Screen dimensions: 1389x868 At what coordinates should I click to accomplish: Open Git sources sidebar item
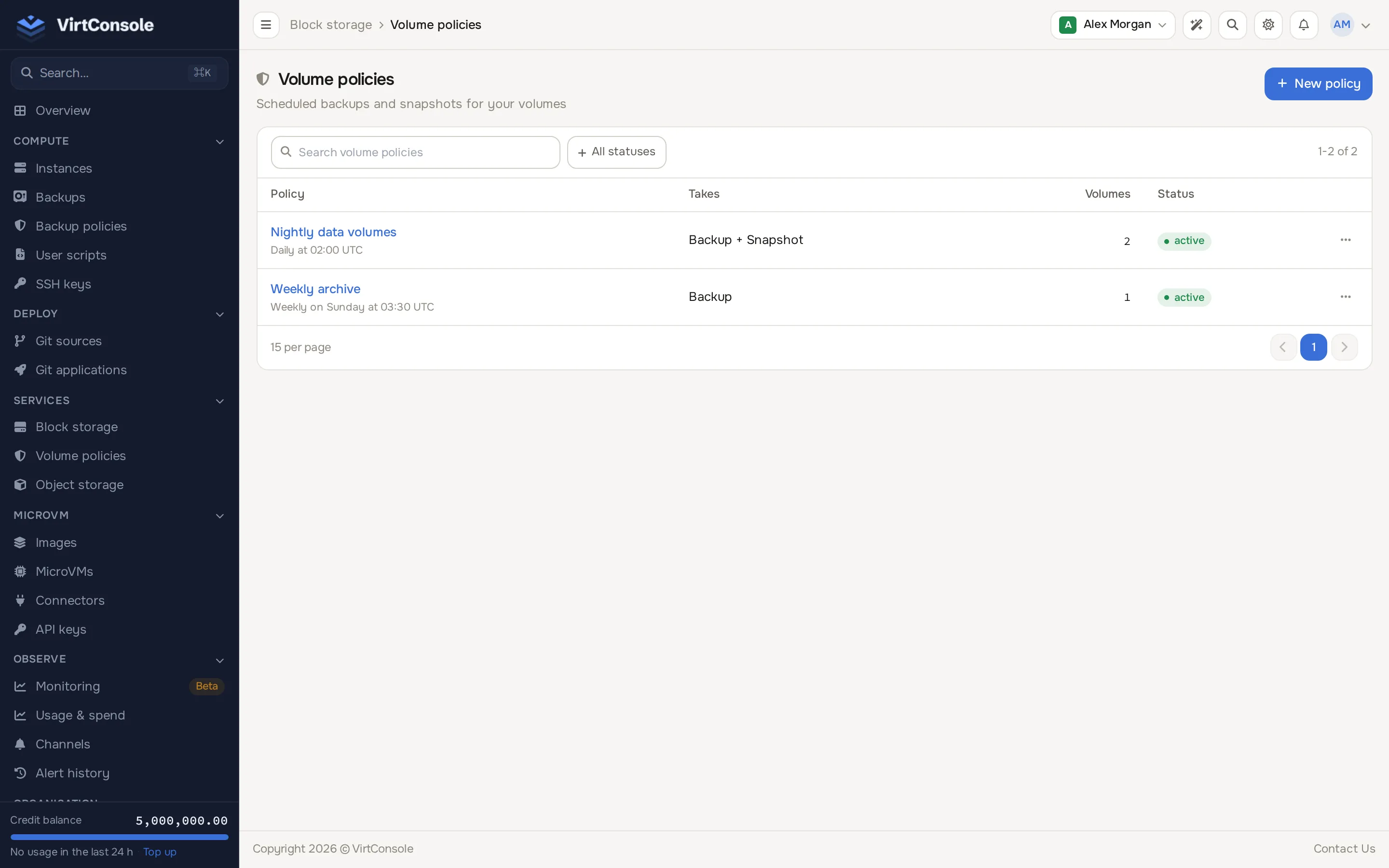120,341
